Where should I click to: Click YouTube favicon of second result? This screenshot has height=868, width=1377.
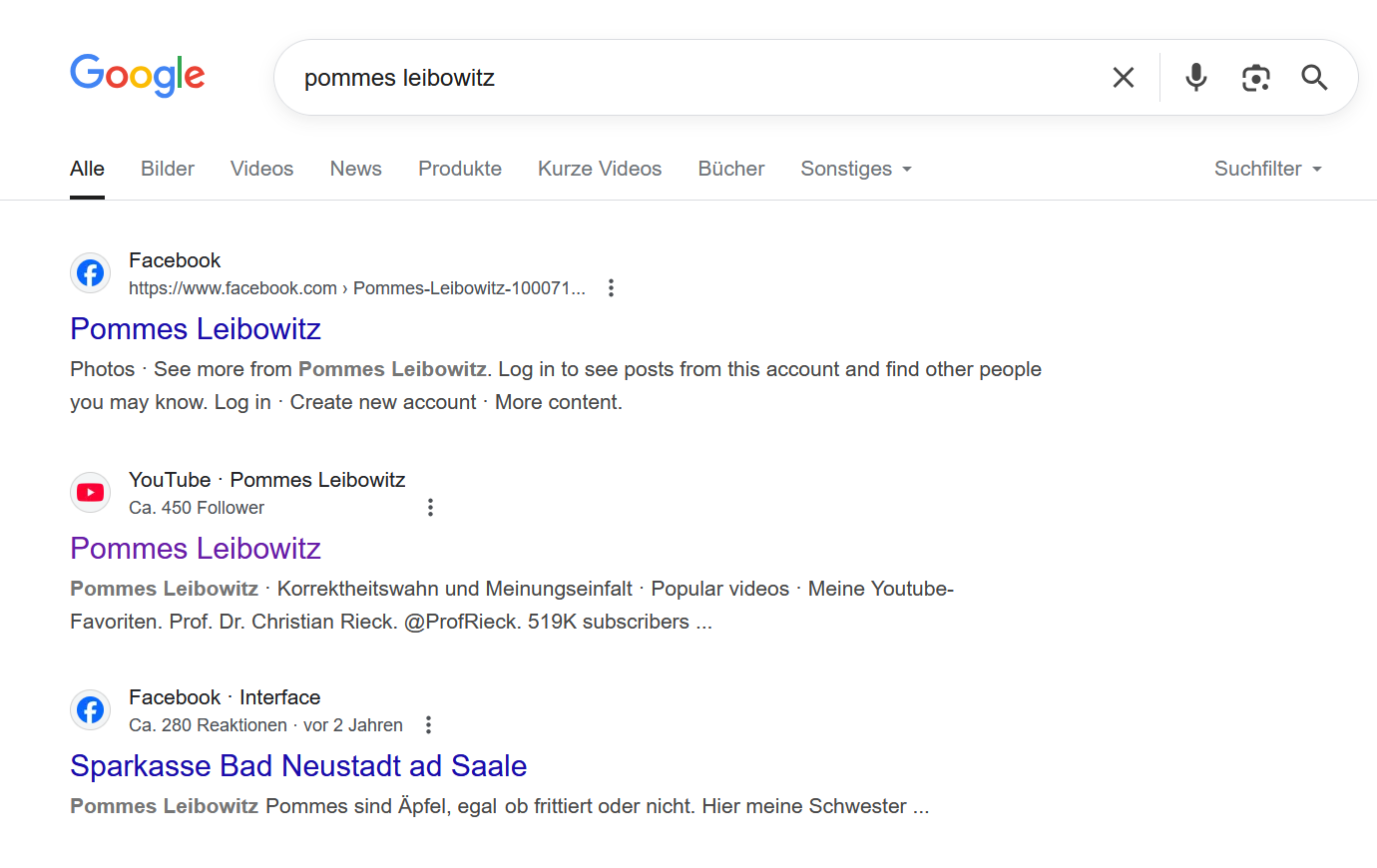tap(91, 493)
